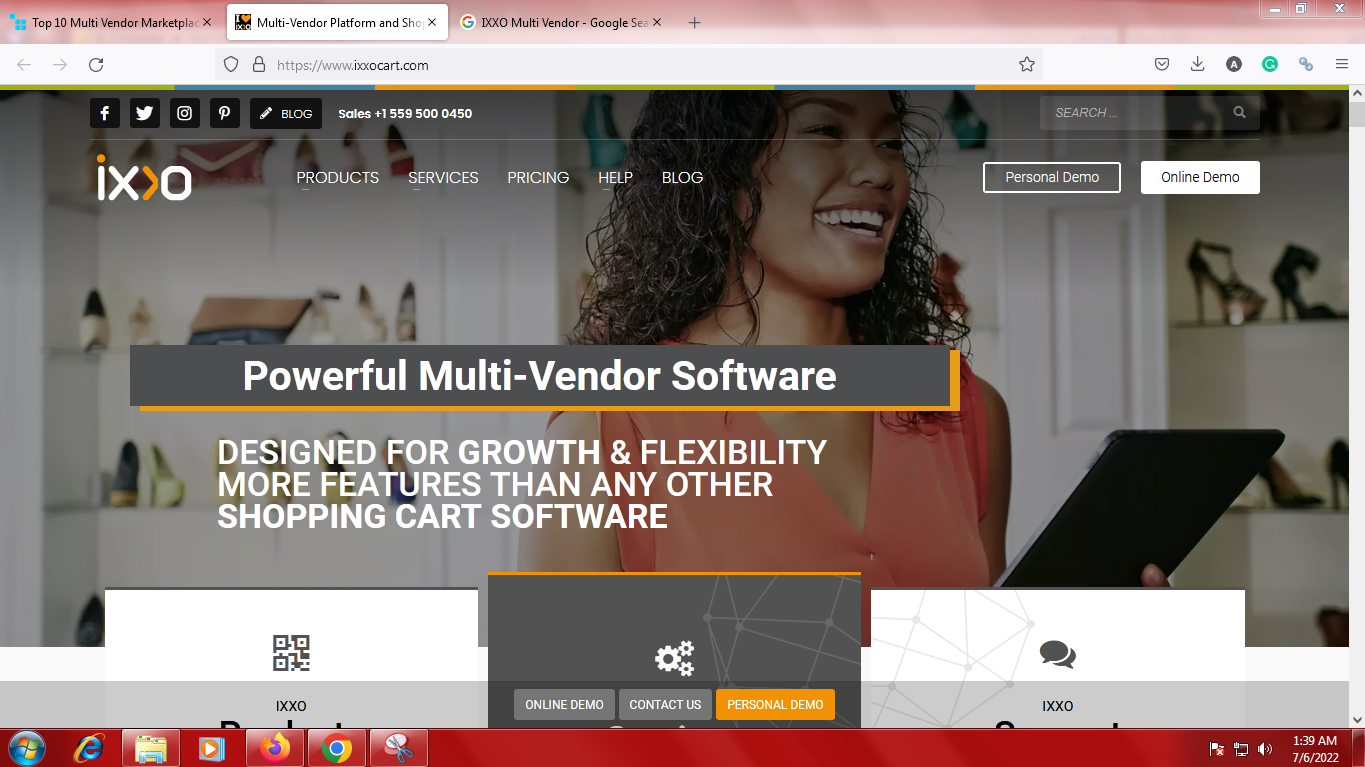Click the Grammarly extension icon
Screen dimensions: 1365x767
(x=1270, y=64)
